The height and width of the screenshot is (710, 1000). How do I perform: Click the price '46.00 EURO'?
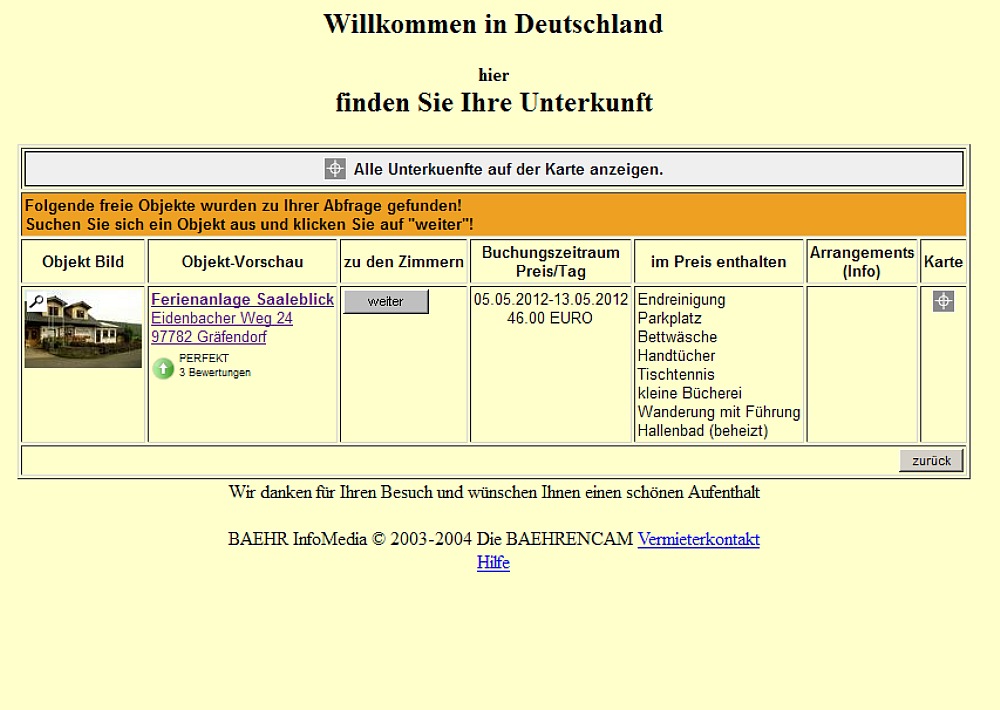(550, 318)
